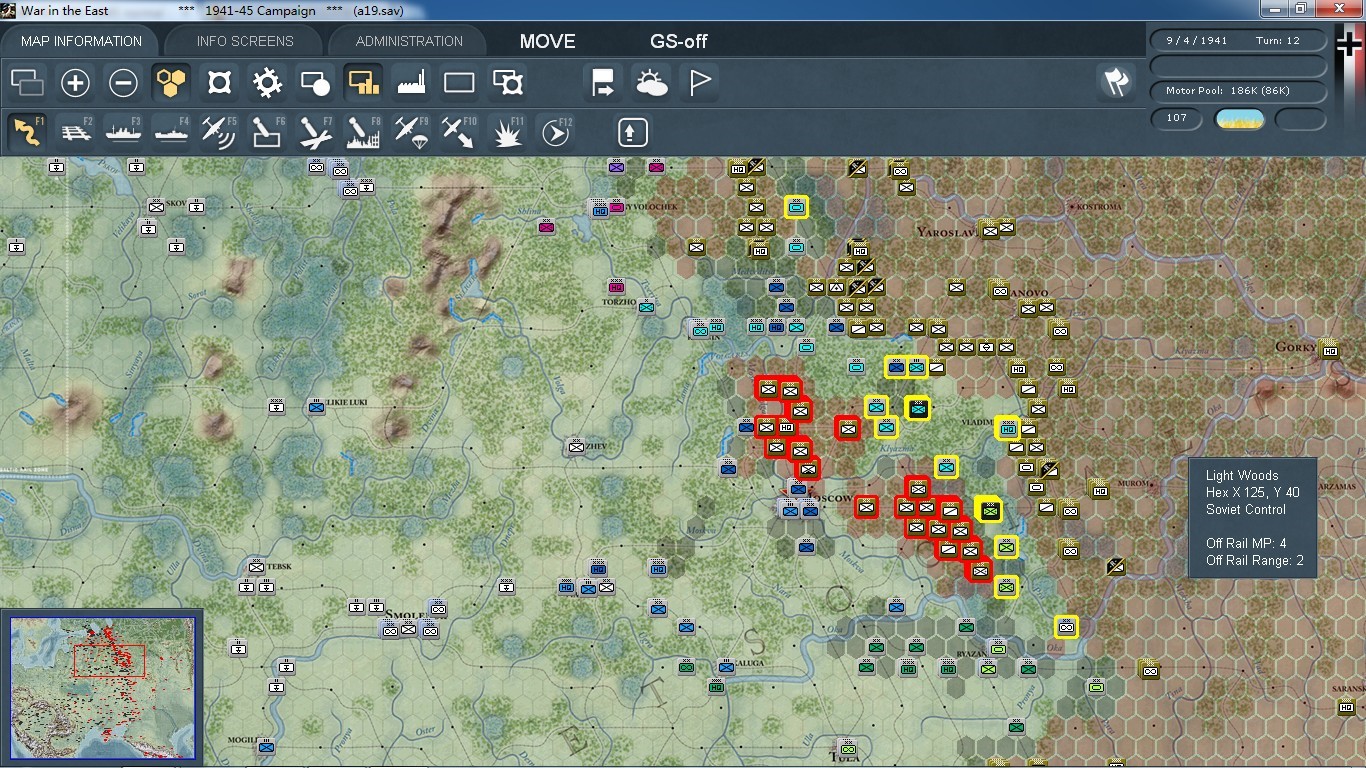Switch to the INFO SCREENS tab
Screen dimensions: 1366x768
pyautogui.click(x=245, y=41)
